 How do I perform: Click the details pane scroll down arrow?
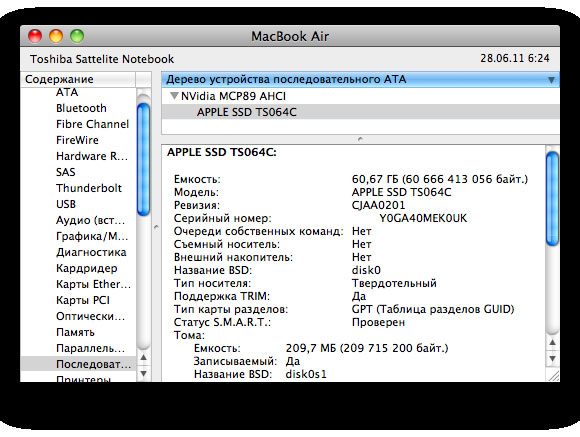552,359
